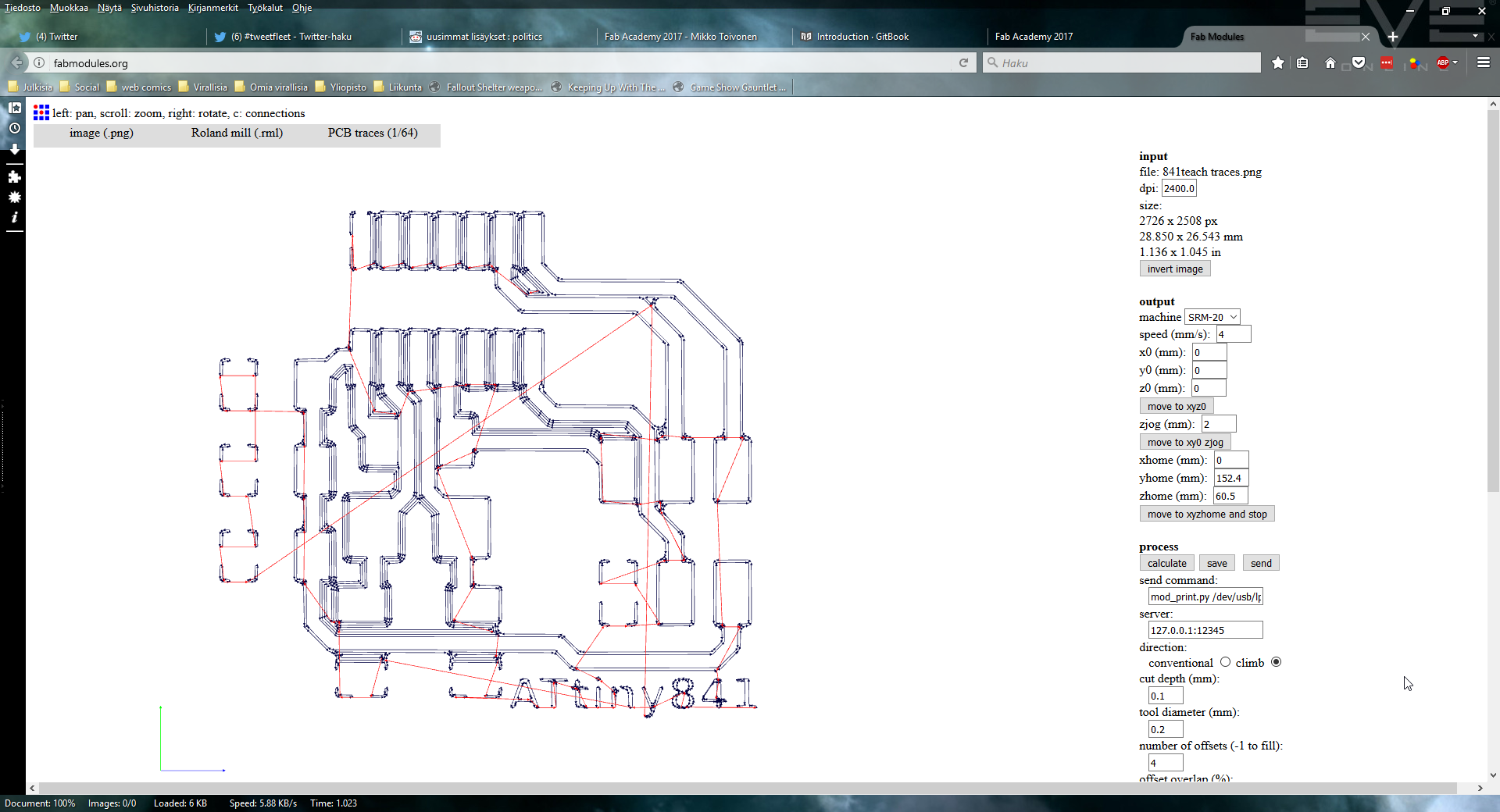The image size is (1500, 812).
Task: Click the image (.png) input format button
Action: tap(102, 134)
